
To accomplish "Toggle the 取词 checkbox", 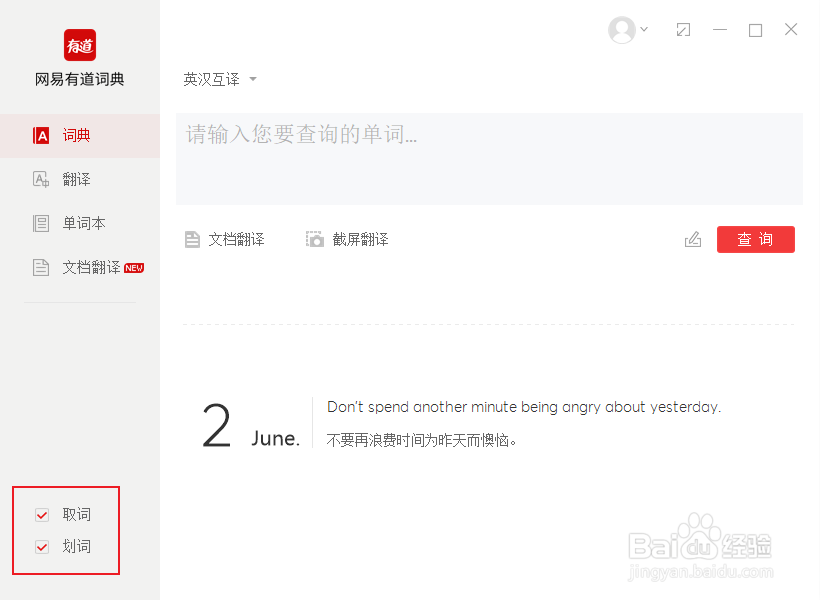I will [x=42, y=515].
